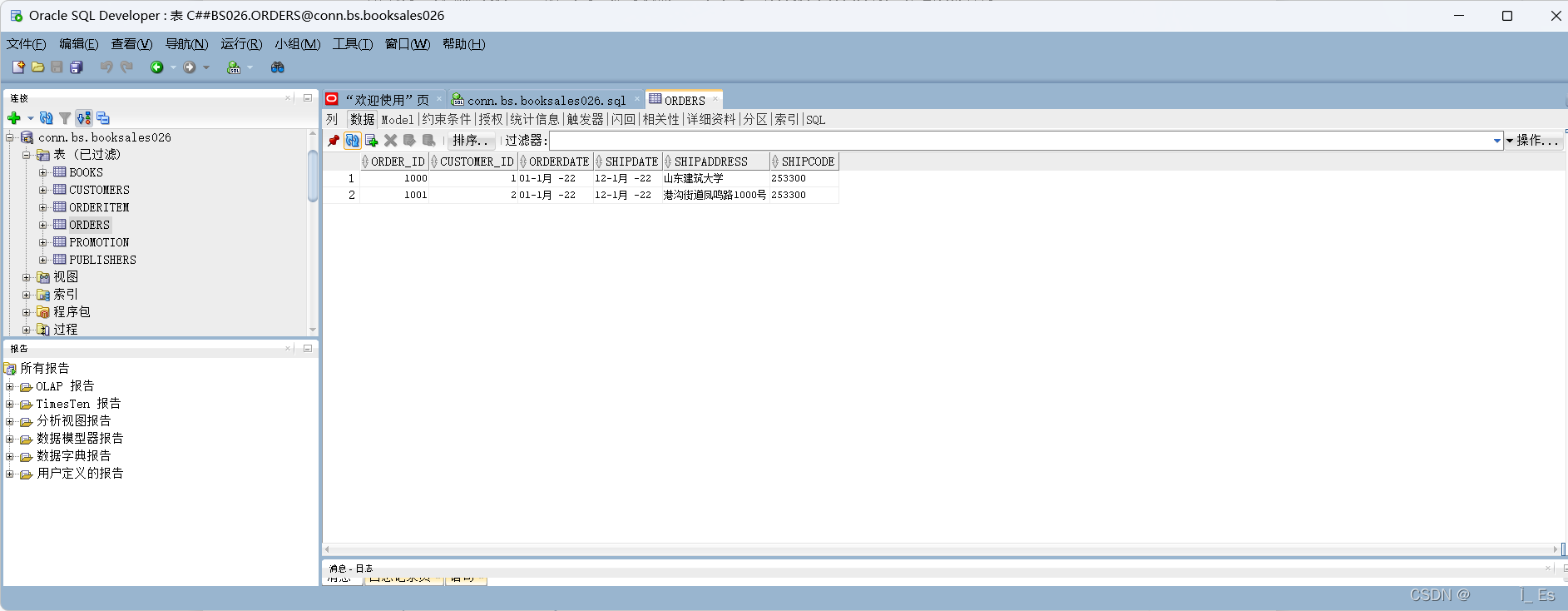
Task: Open the Forward button history dropdown
Action: point(206,67)
